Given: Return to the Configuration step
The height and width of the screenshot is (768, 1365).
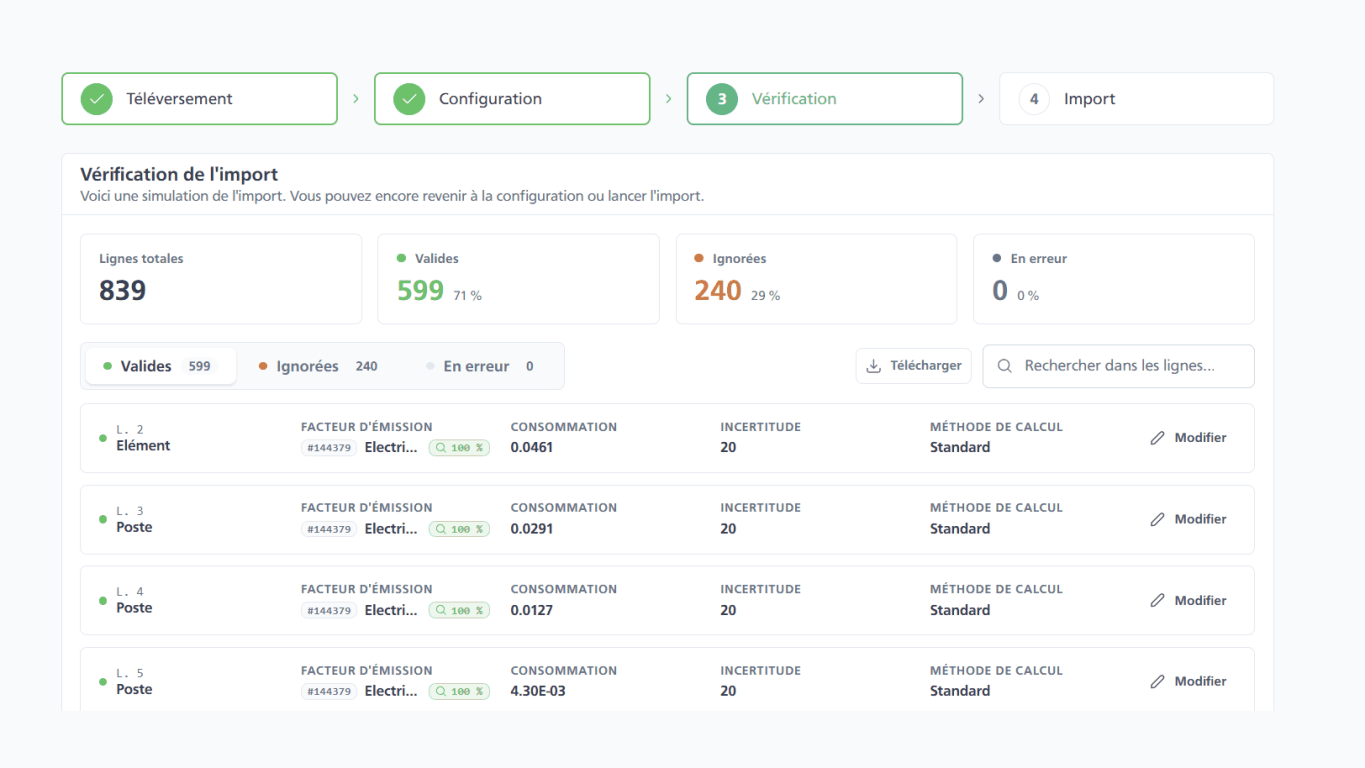Looking at the screenshot, I should point(512,99).
